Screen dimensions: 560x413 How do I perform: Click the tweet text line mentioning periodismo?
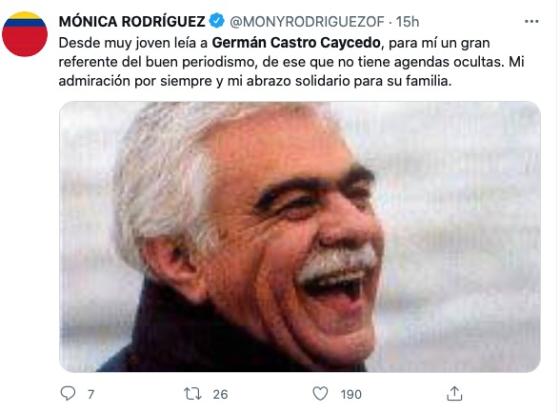pyautogui.click(x=291, y=62)
